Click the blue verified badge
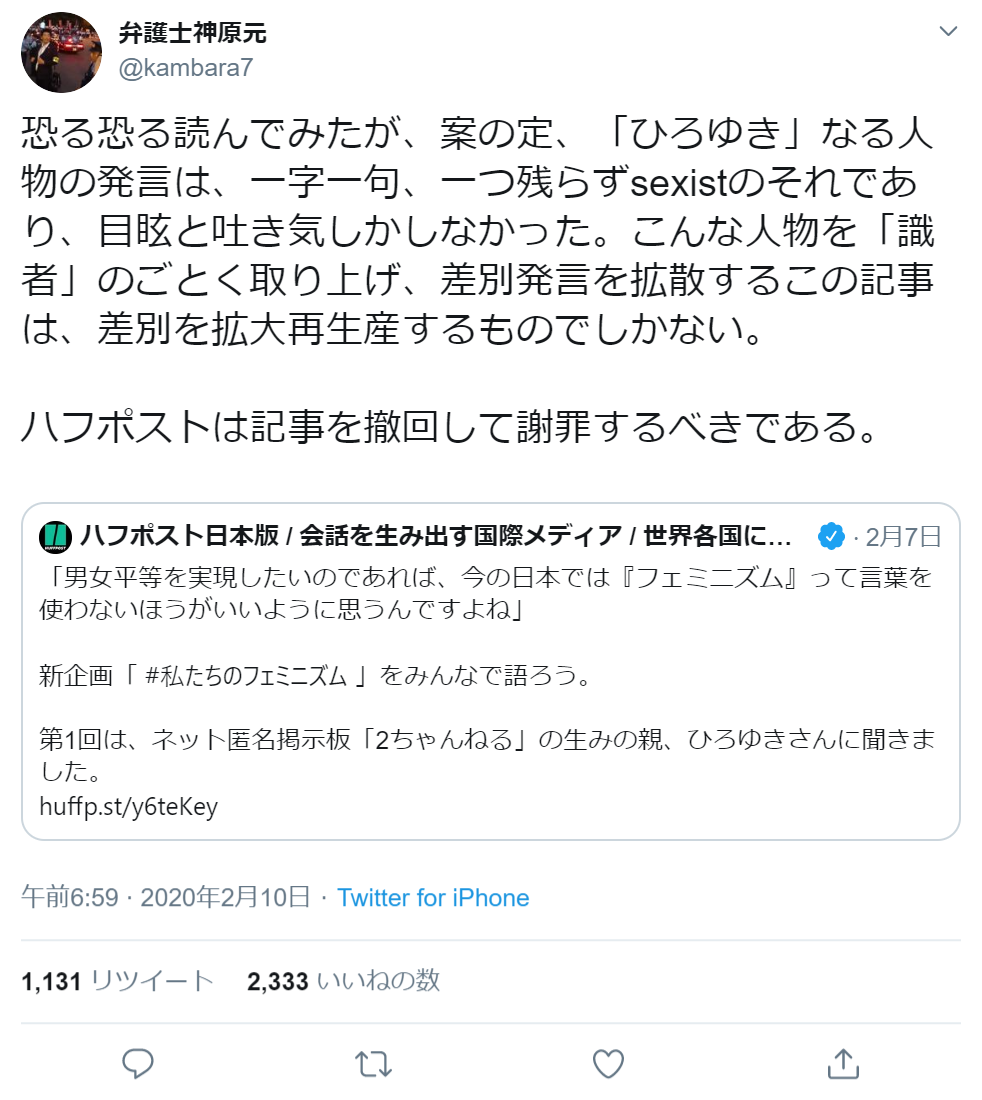The height and width of the screenshot is (1100, 982). [831, 537]
